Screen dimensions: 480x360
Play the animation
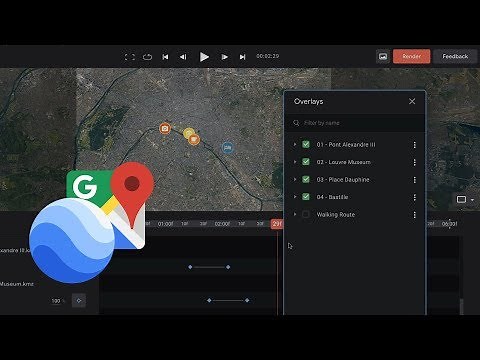204,57
